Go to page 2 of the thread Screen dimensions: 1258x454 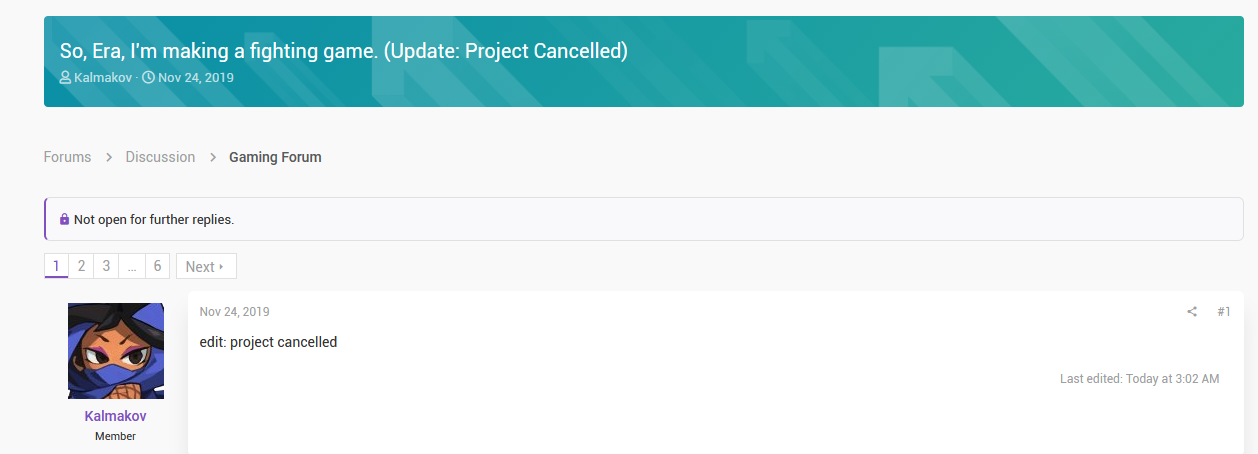click(x=81, y=266)
